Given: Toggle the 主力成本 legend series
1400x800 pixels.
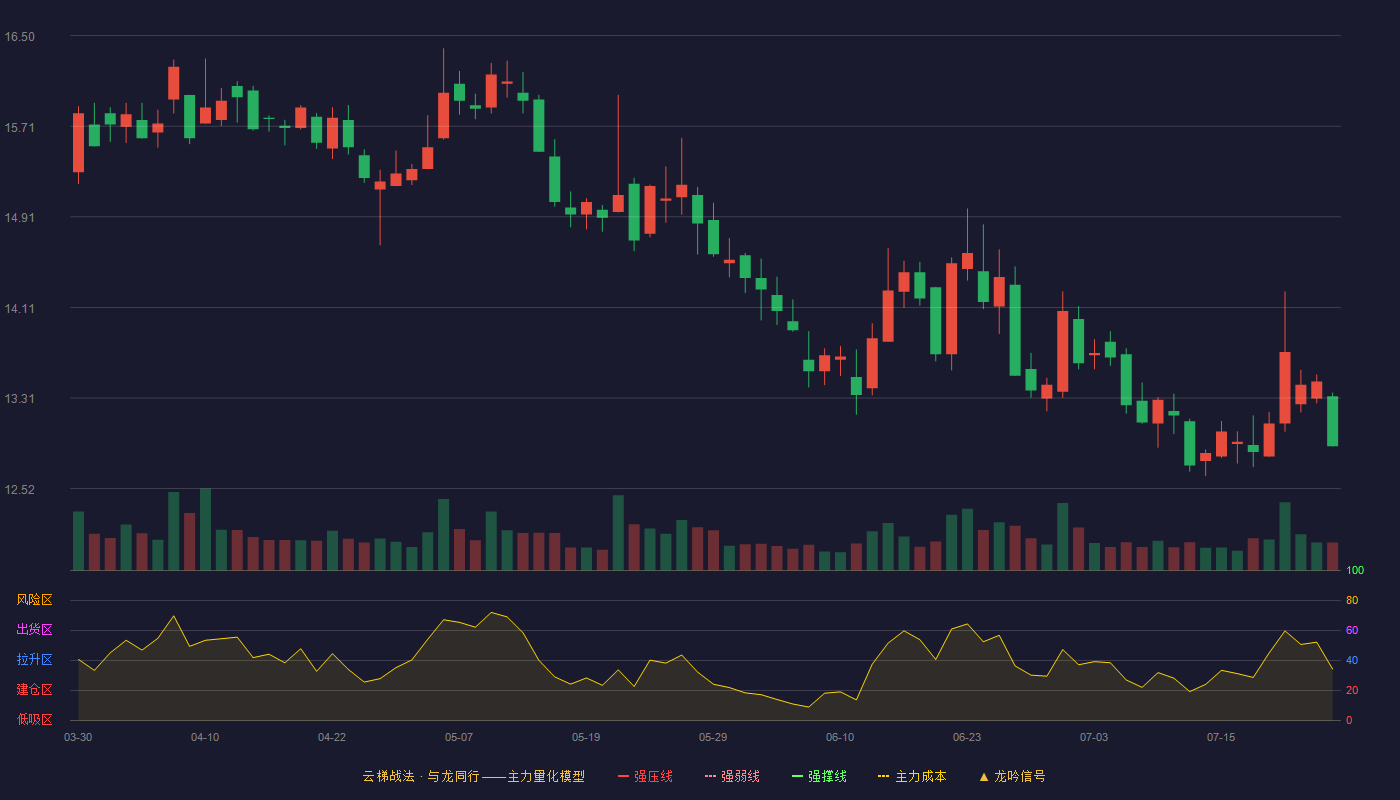Looking at the screenshot, I should [912, 776].
